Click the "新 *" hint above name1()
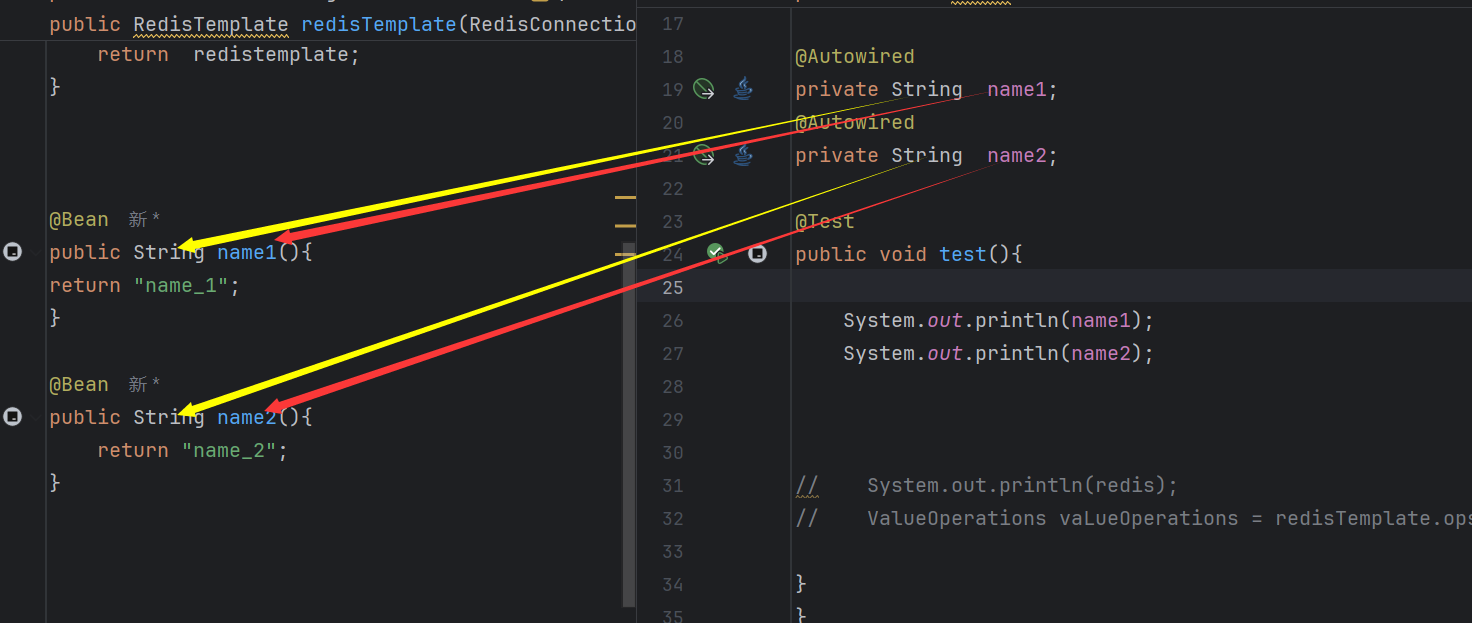This screenshot has height=623, width=1472. coord(144,219)
